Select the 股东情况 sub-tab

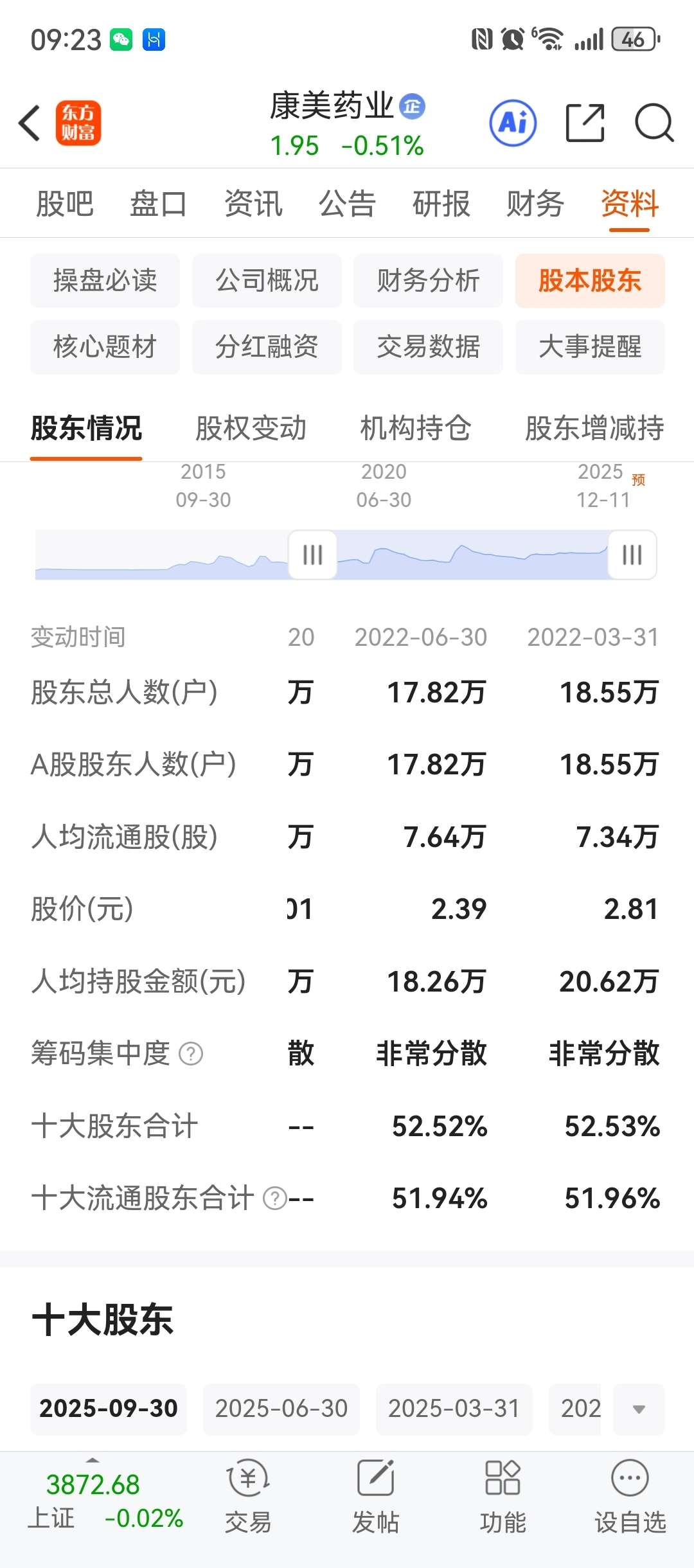pyautogui.click(x=86, y=428)
